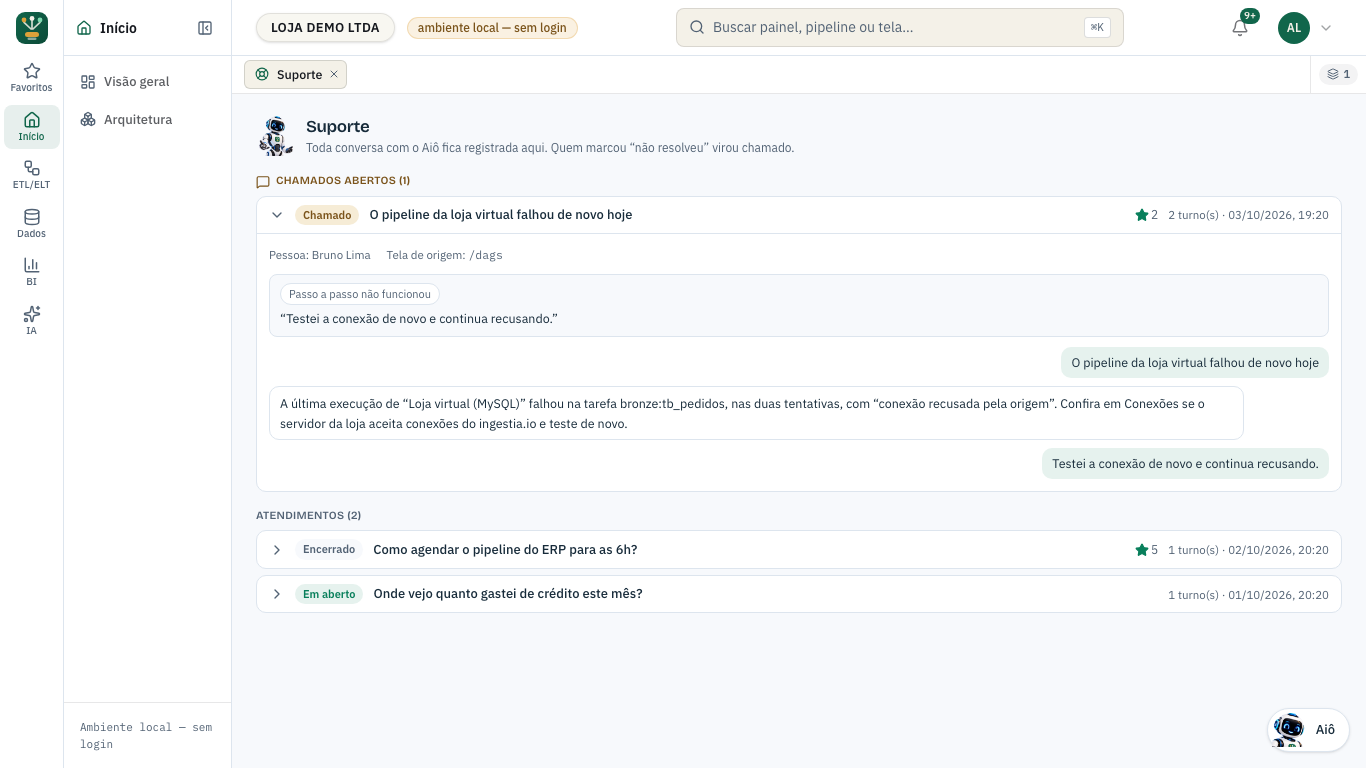Click the Encerrado status badge
Screen dimensions: 1366x768
[329, 550]
